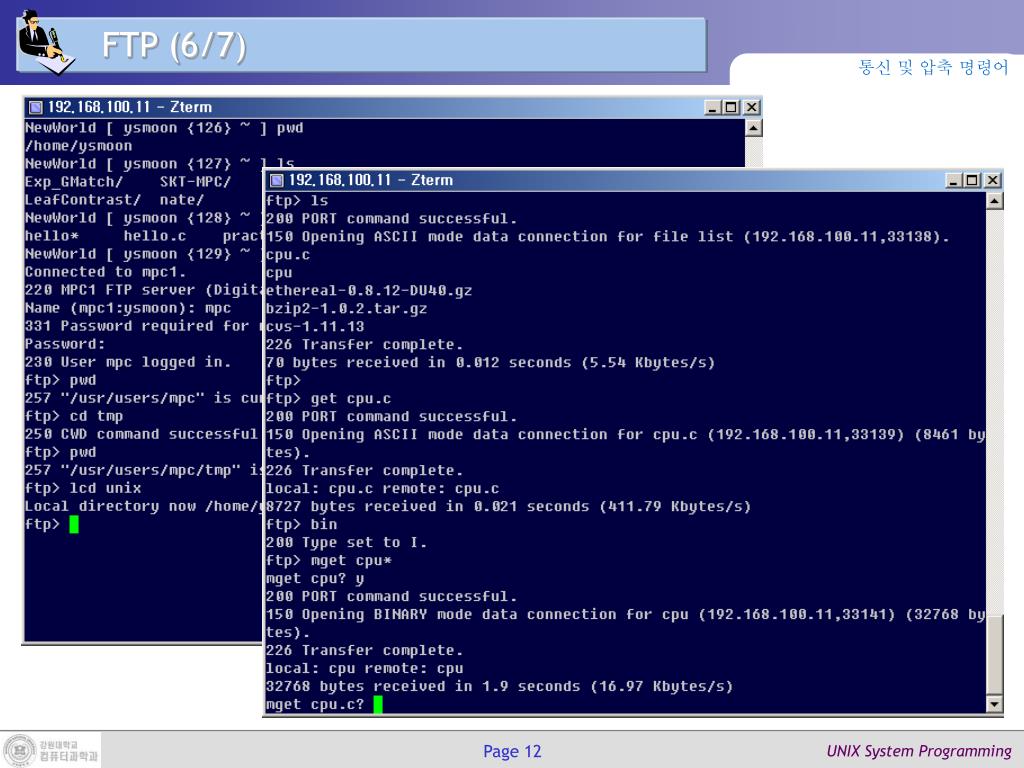Click the '8727 bytes received' line

pyautogui.click(x=508, y=507)
